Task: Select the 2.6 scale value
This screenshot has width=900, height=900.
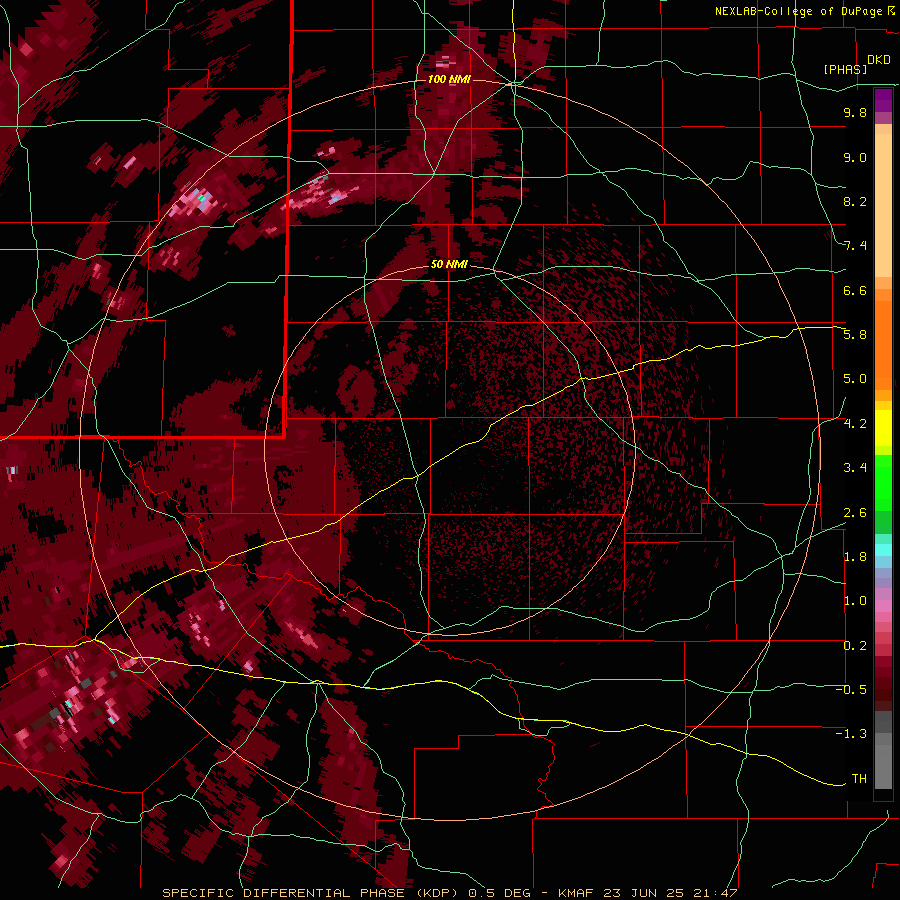Action: (855, 513)
